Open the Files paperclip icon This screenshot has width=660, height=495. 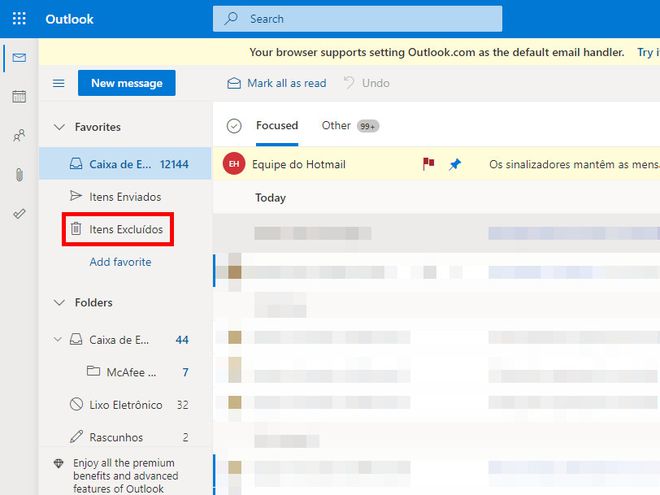tap(19, 174)
